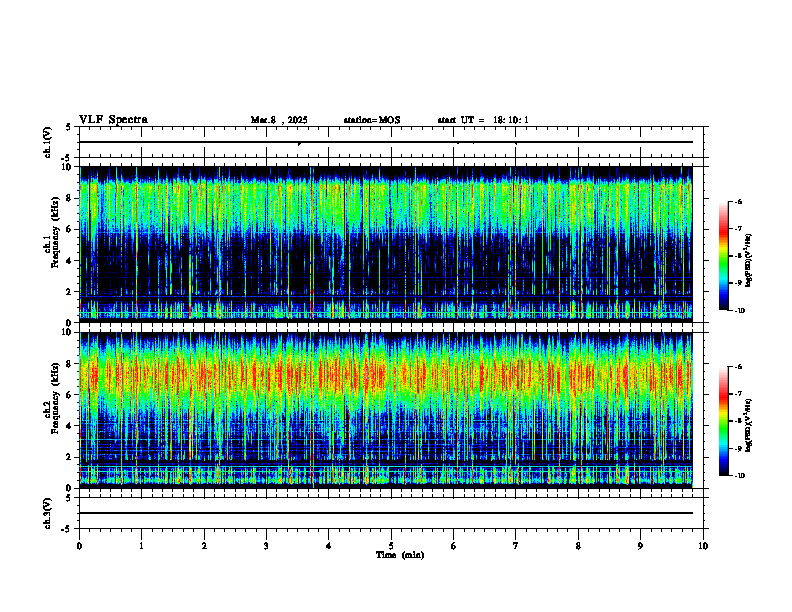Click time axis tick label "4"
Screen dimensions: 792x612
coord(329,546)
